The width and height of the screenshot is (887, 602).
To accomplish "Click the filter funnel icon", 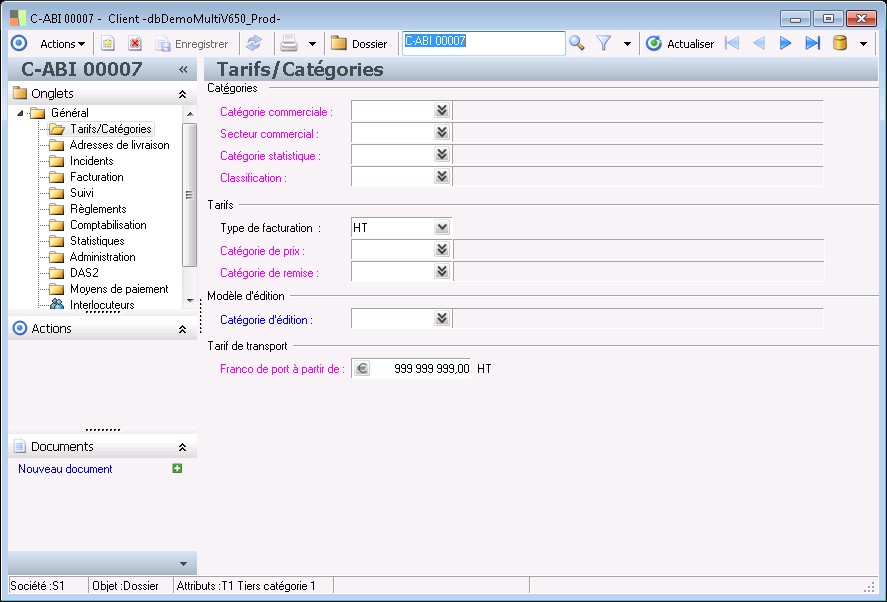I will 604,43.
